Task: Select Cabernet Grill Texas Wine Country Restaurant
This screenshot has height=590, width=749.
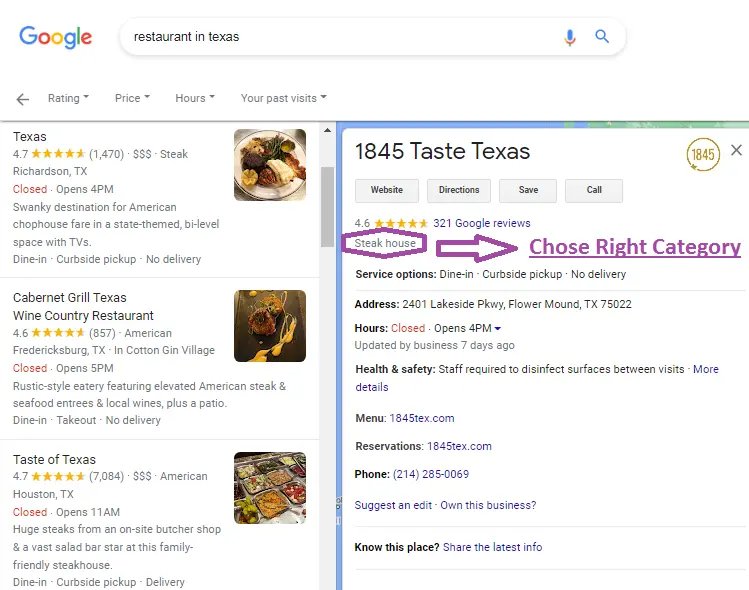Action: (84, 306)
